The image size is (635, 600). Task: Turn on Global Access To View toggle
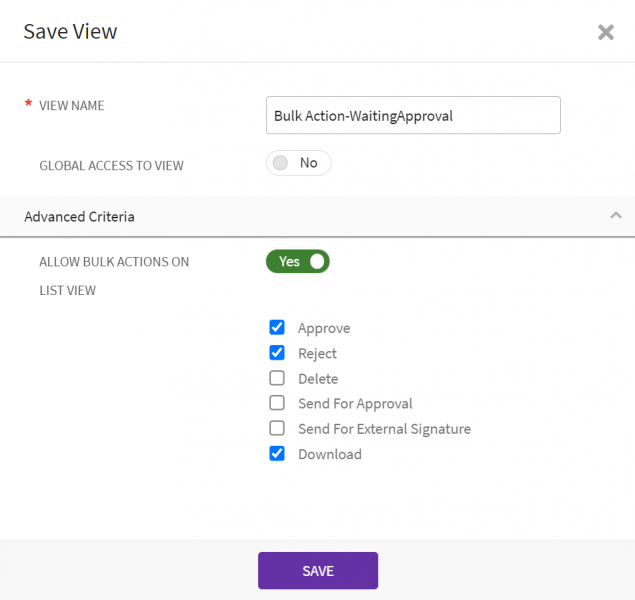(x=297, y=163)
